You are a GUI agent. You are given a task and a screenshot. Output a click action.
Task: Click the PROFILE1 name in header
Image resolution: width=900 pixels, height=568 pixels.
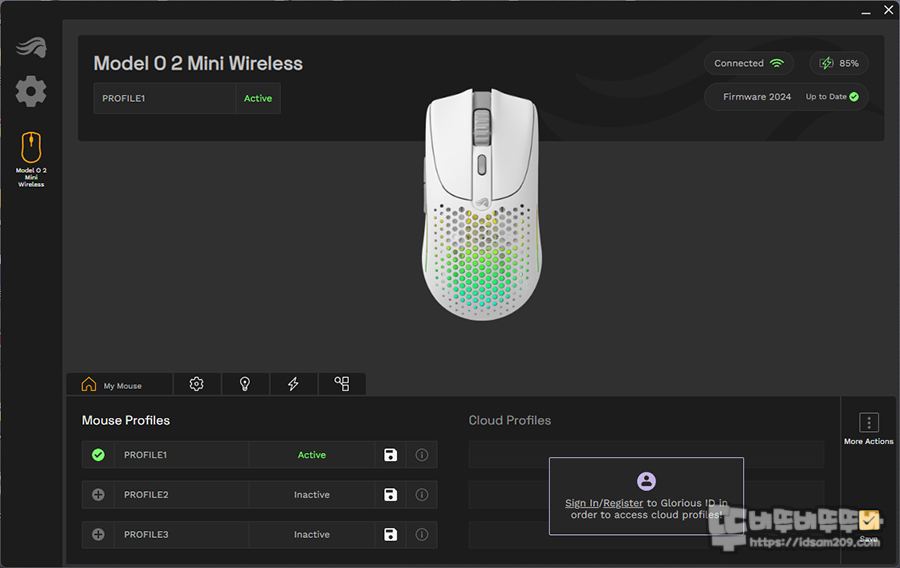pyautogui.click(x=124, y=98)
